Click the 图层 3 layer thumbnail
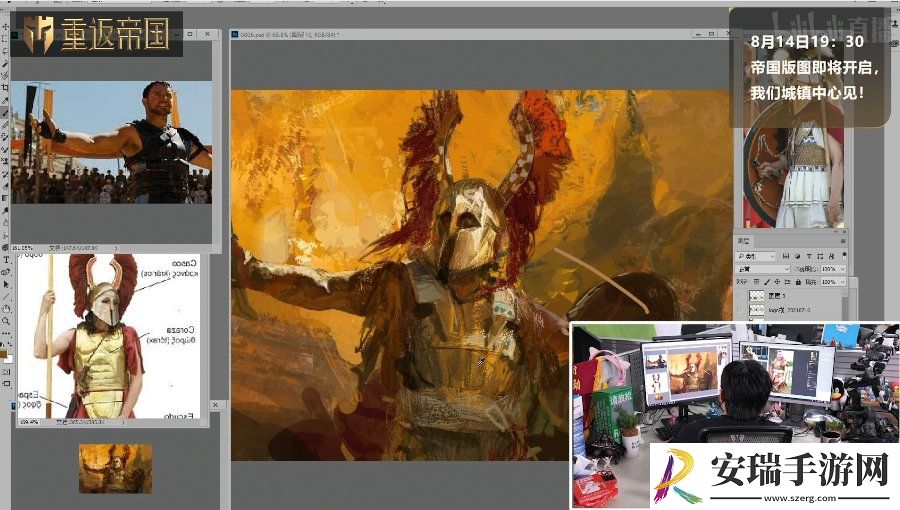This screenshot has height=510, width=900. 757,295
